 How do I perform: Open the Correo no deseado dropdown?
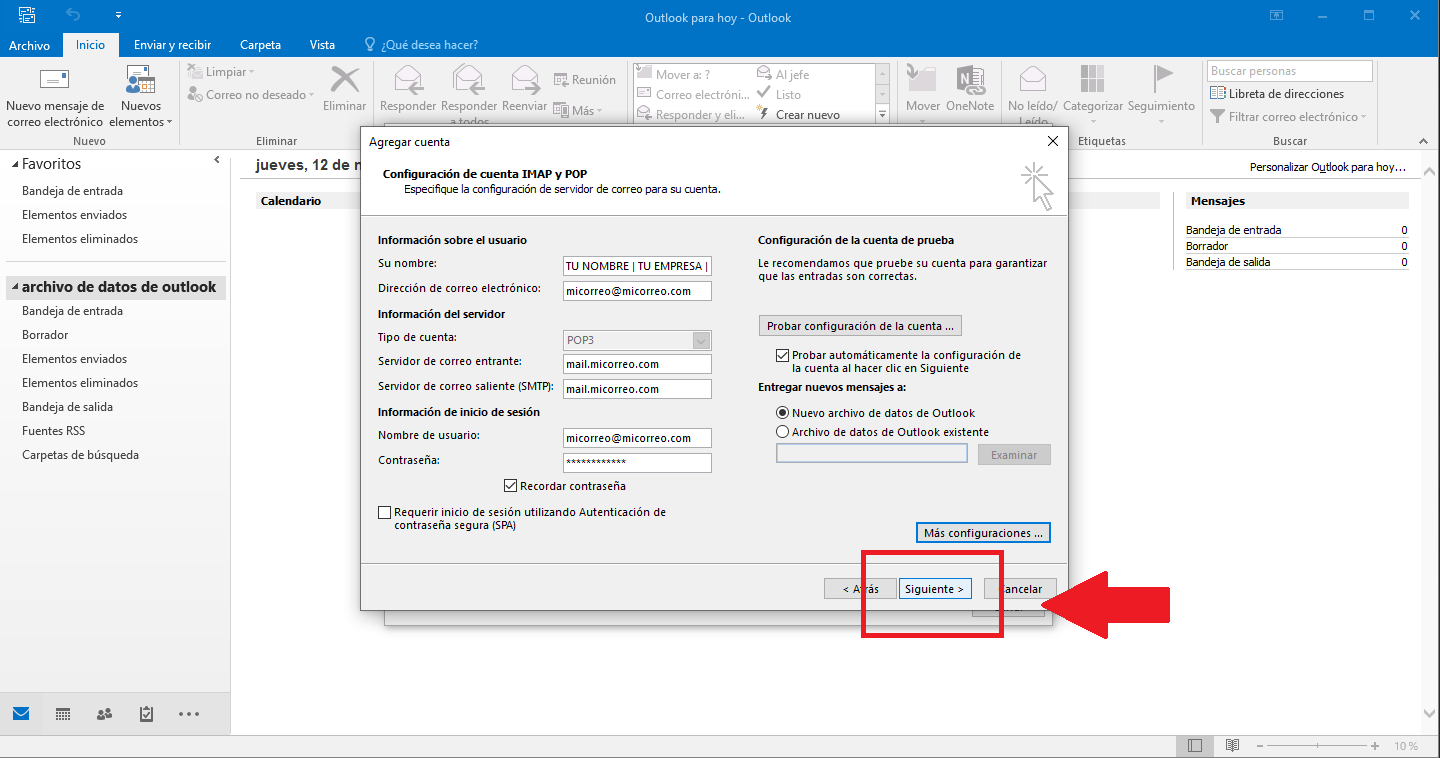pyautogui.click(x=251, y=95)
